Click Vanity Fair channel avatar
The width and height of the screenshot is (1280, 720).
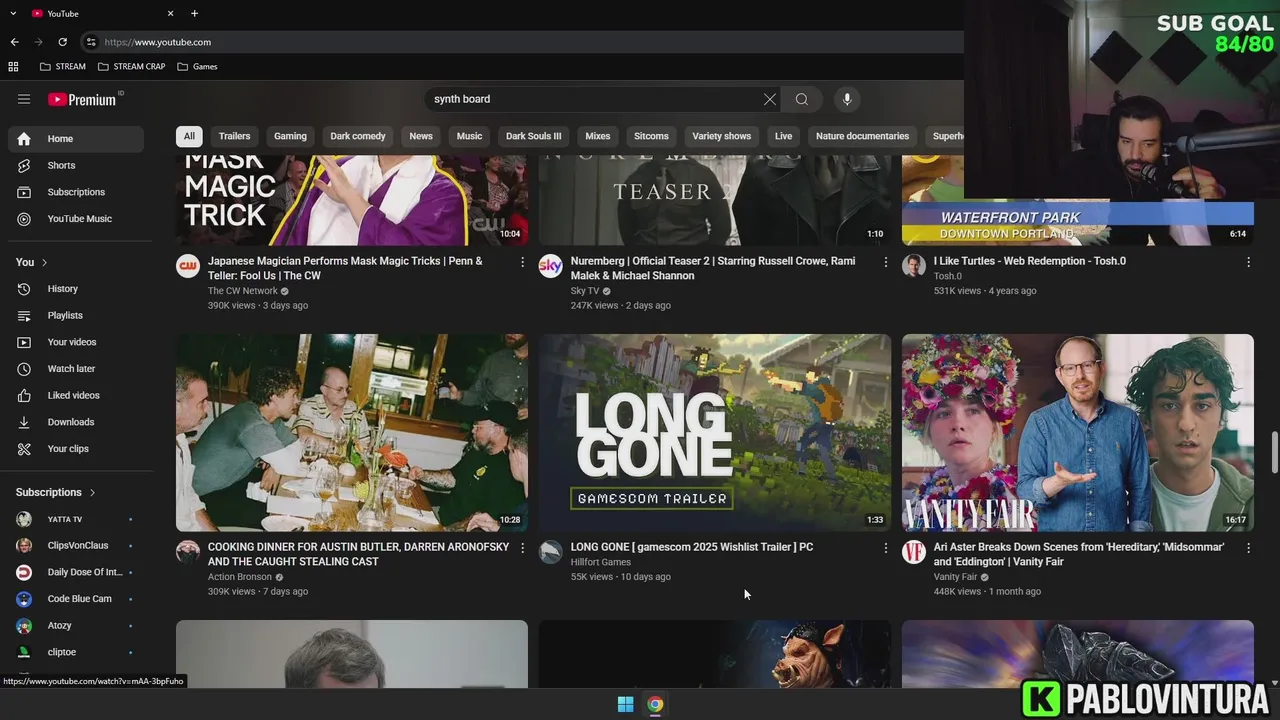tap(914, 552)
